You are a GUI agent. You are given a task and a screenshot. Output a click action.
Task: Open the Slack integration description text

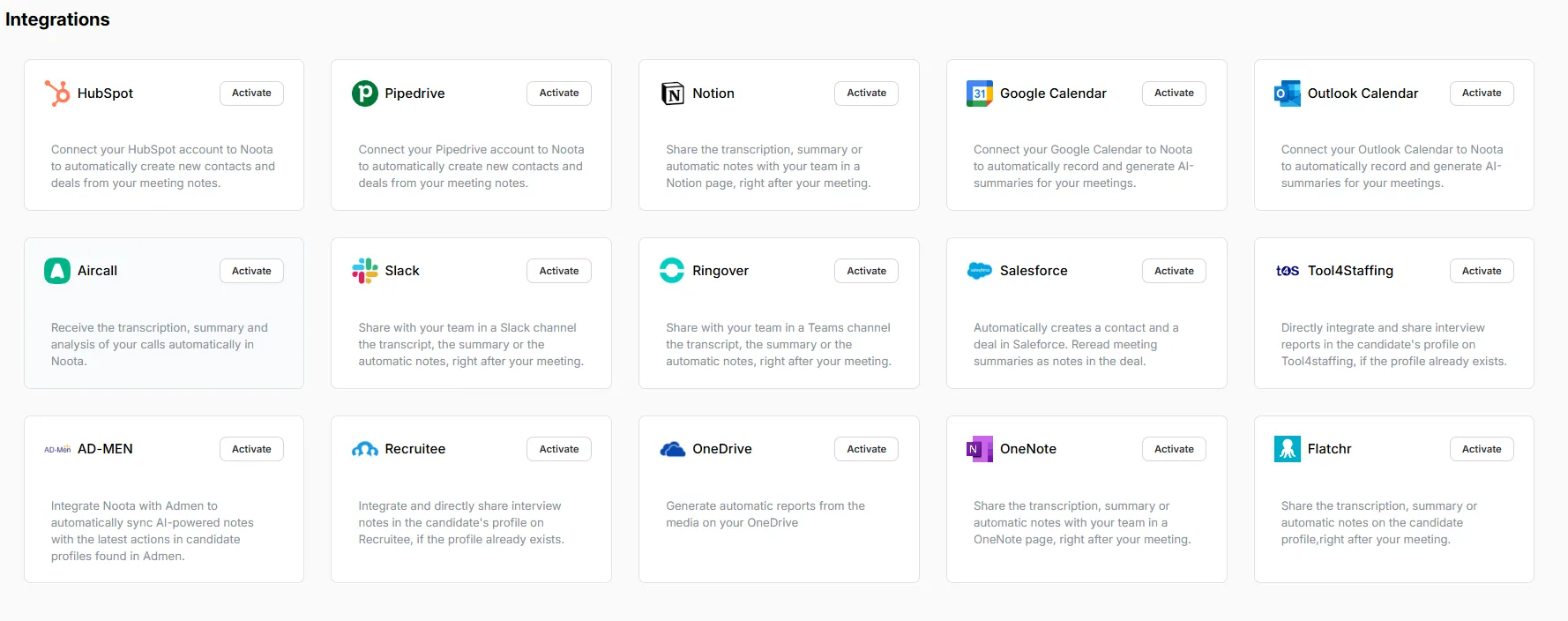(x=470, y=345)
